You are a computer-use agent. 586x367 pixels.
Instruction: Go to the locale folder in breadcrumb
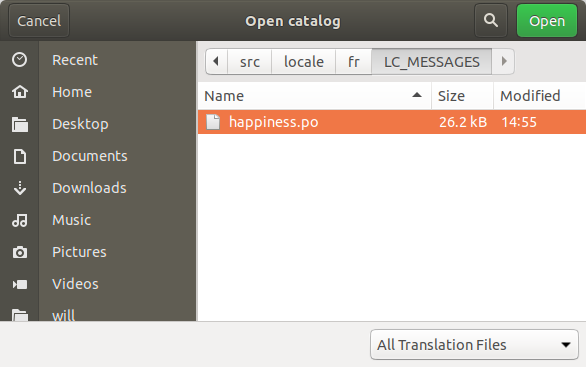pyautogui.click(x=303, y=62)
